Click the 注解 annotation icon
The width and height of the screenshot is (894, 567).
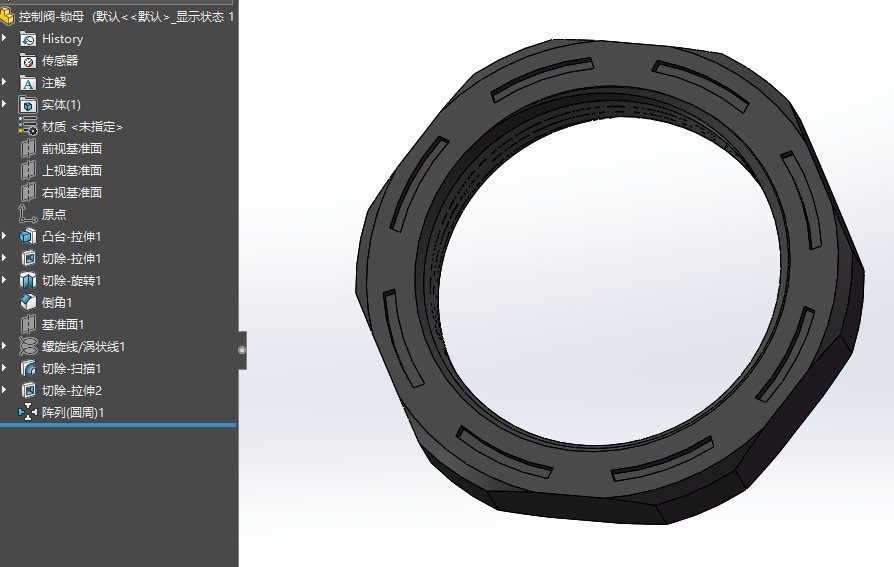pyautogui.click(x=27, y=83)
